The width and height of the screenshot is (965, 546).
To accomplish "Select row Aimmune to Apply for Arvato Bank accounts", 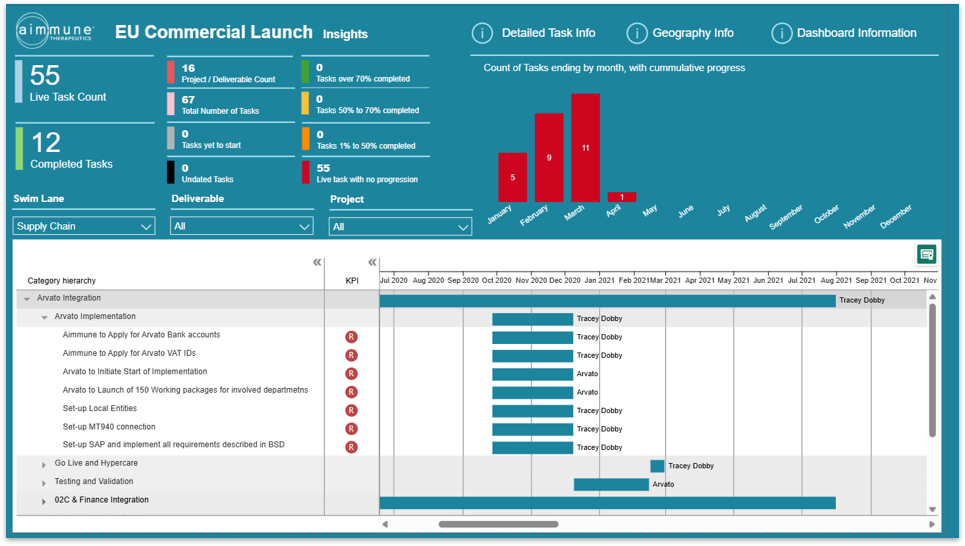I will [x=141, y=335].
